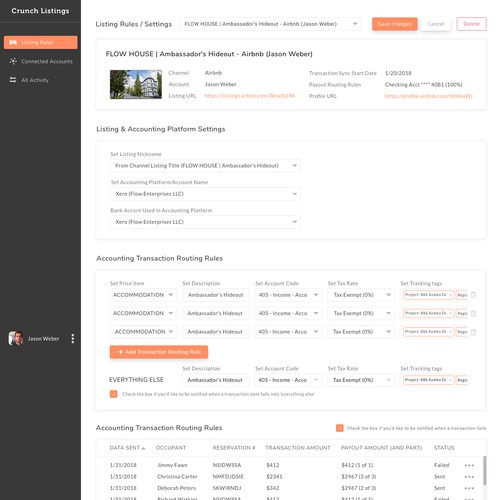The image size is (500, 500).
Task: Click the Delete button
Action: click(x=471, y=24)
